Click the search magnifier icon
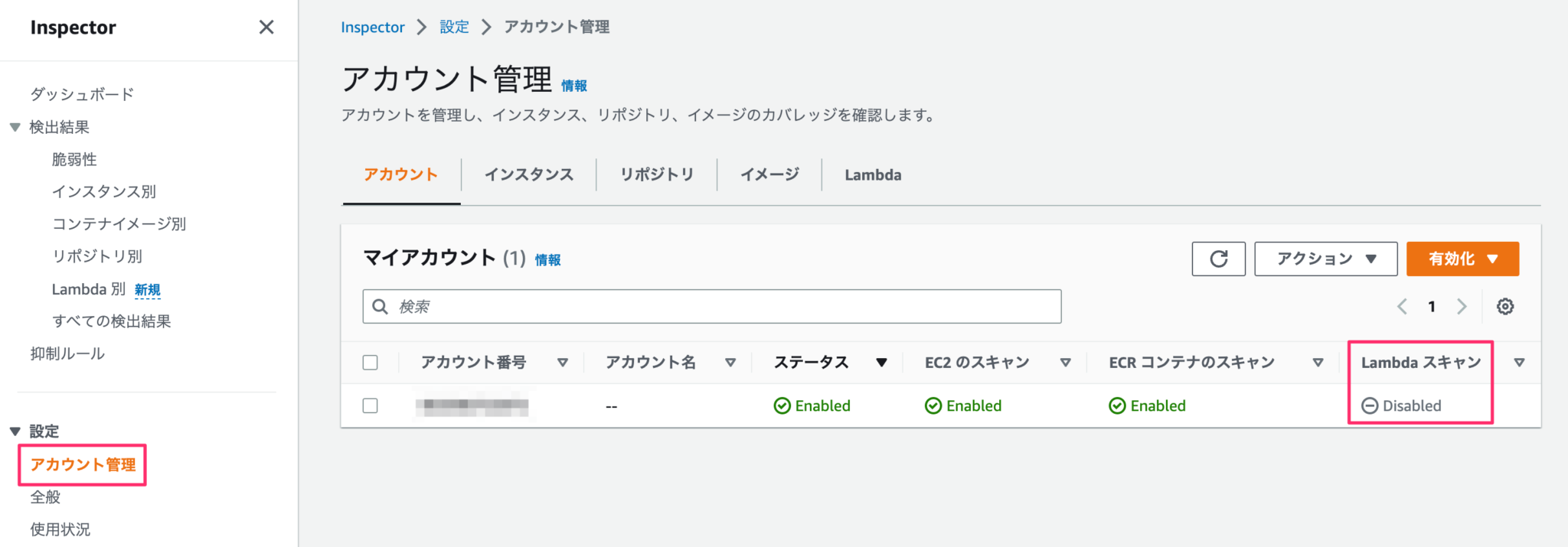The width and height of the screenshot is (1568, 547). tap(381, 306)
